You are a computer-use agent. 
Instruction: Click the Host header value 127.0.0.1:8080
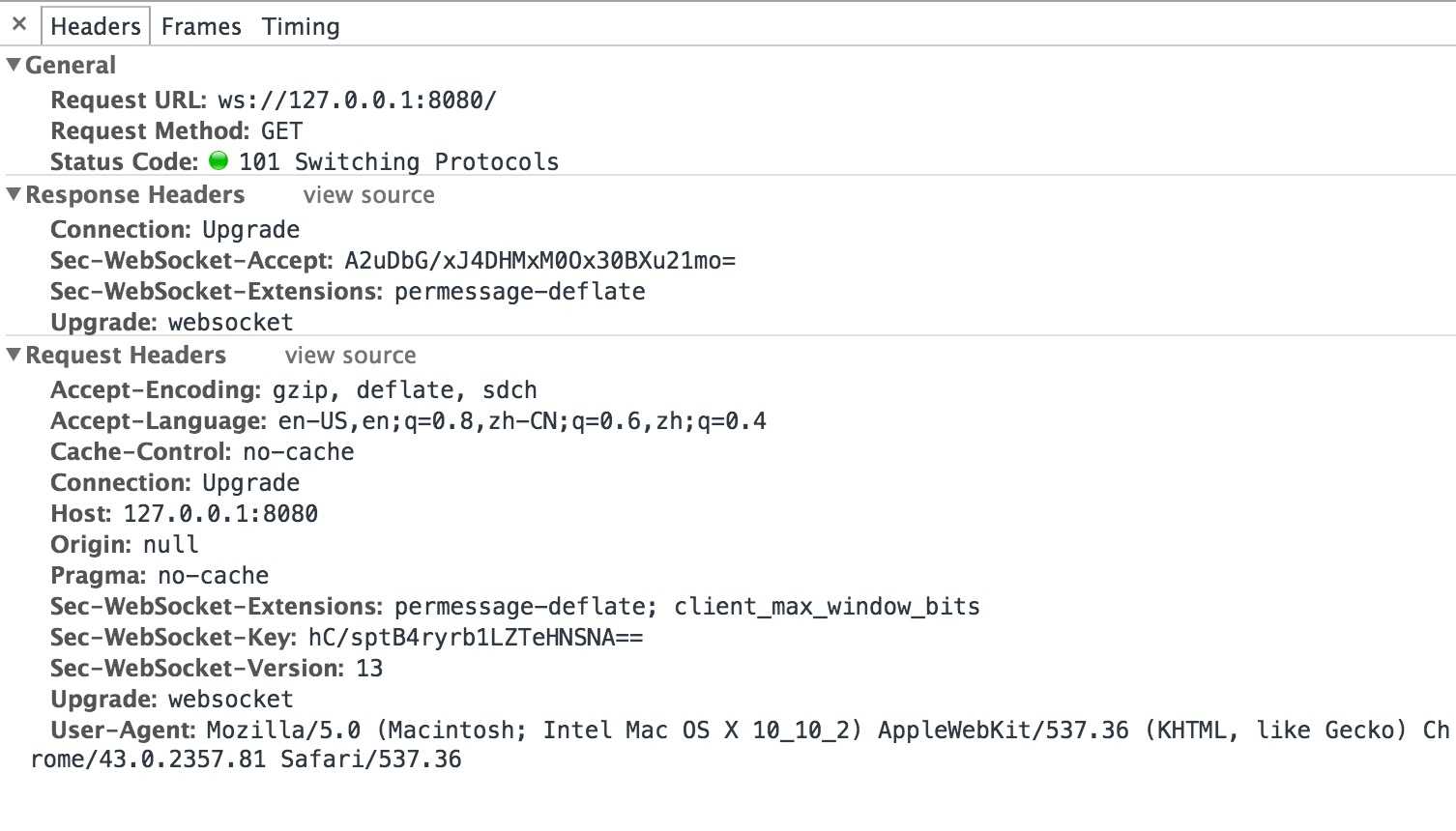220,514
